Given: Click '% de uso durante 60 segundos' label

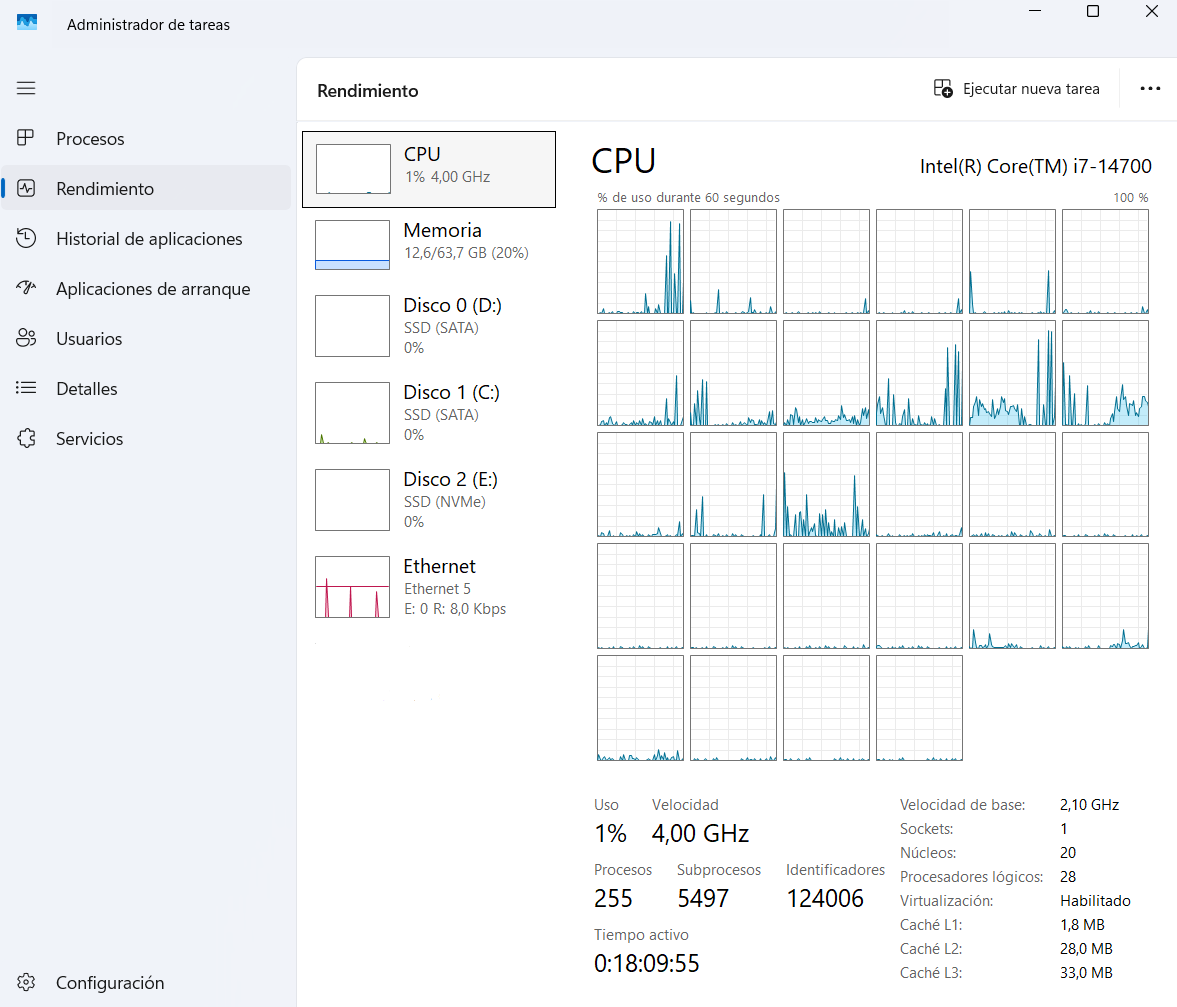Looking at the screenshot, I should tap(688, 197).
